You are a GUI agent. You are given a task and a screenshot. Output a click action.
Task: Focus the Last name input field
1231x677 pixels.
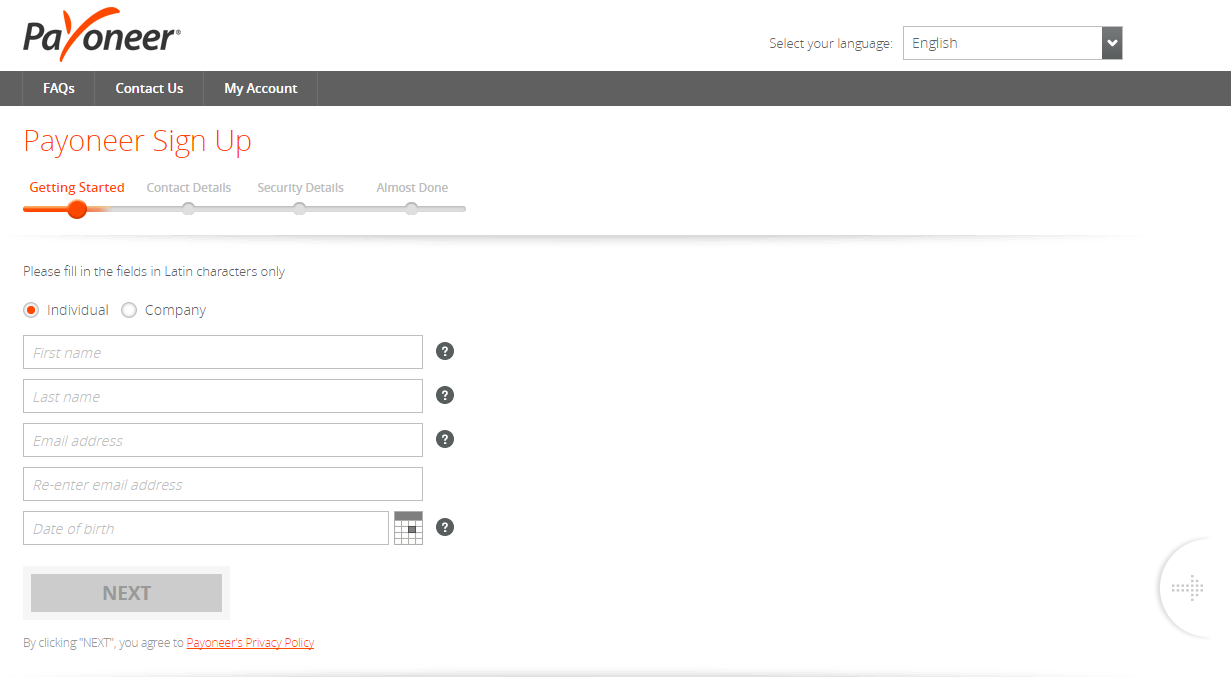coord(223,396)
